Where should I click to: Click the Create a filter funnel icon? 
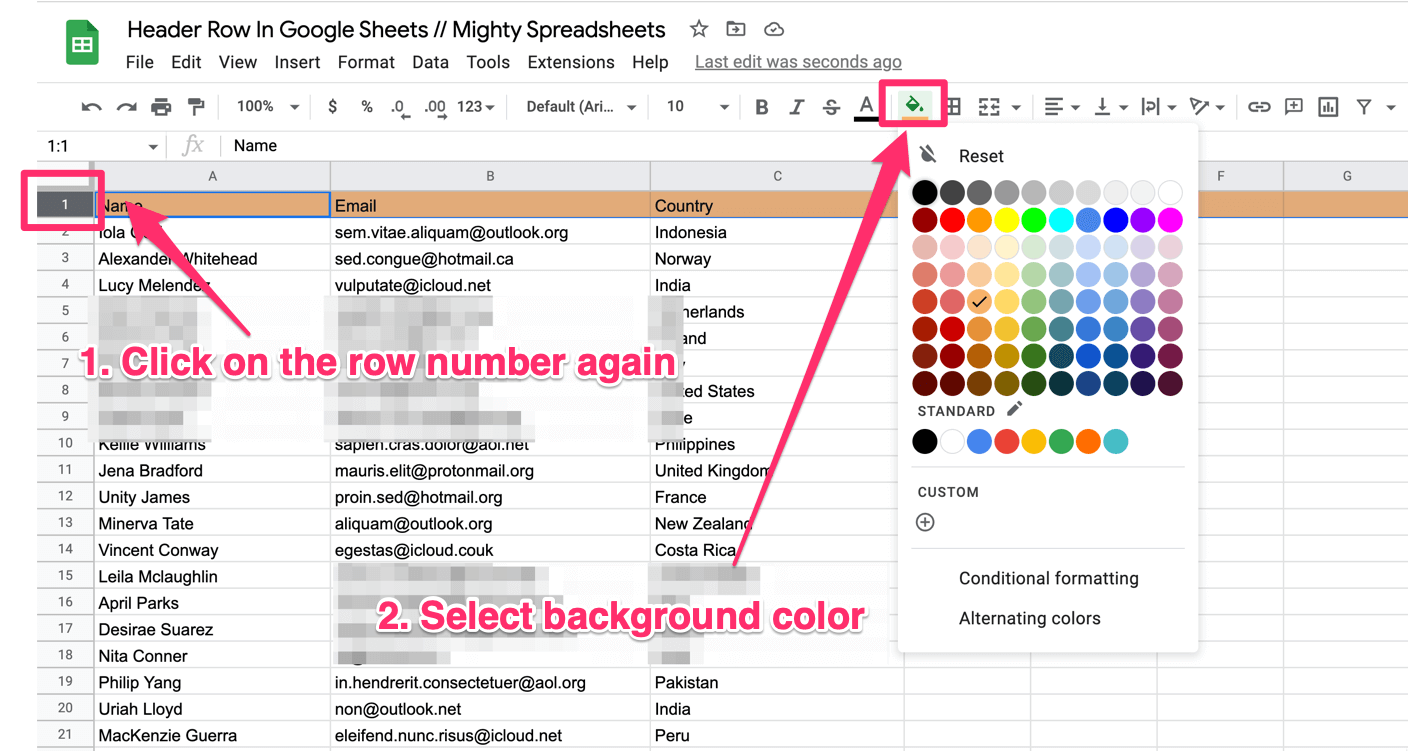point(1363,107)
